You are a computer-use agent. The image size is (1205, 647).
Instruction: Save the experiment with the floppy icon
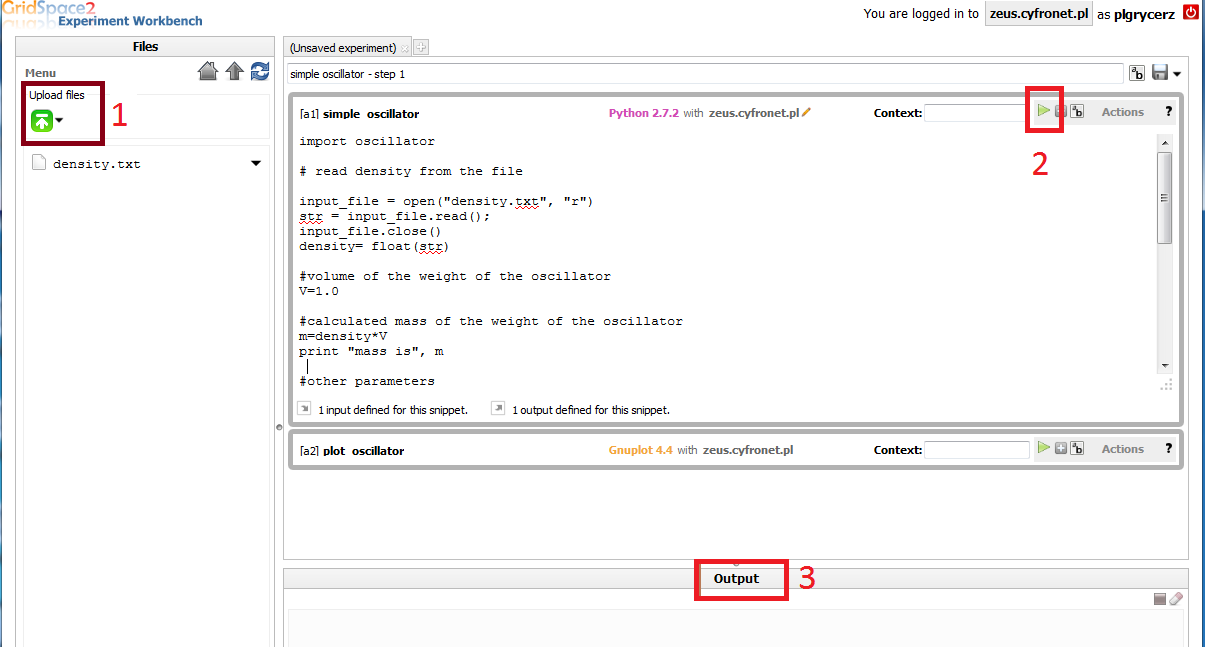click(1161, 73)
